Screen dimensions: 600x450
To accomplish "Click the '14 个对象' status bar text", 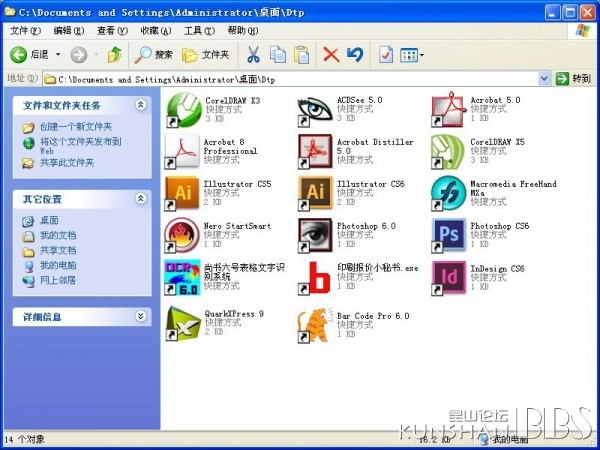I will point(24,439).
